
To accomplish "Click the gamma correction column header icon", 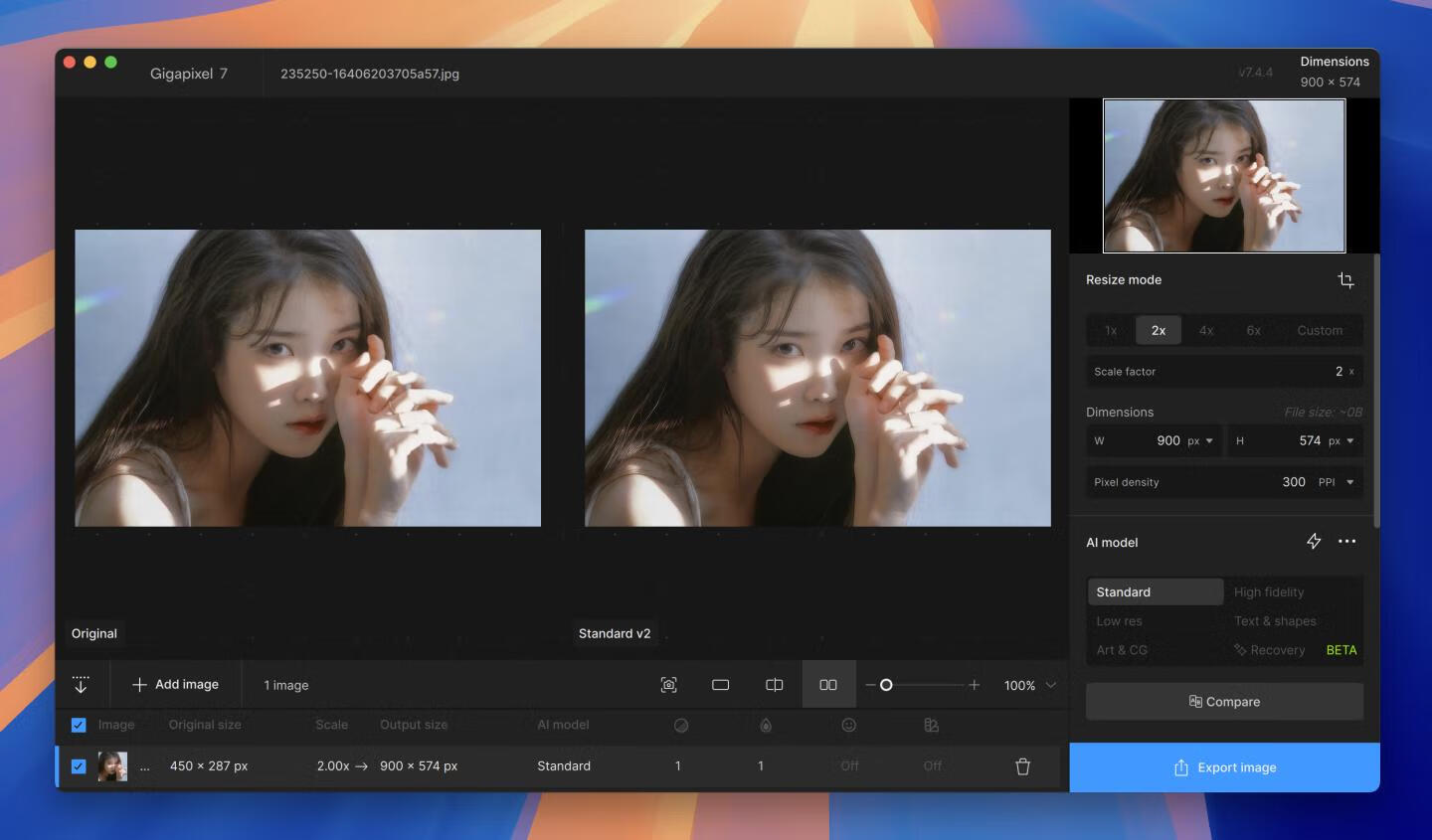I will (x=932, y=725).
